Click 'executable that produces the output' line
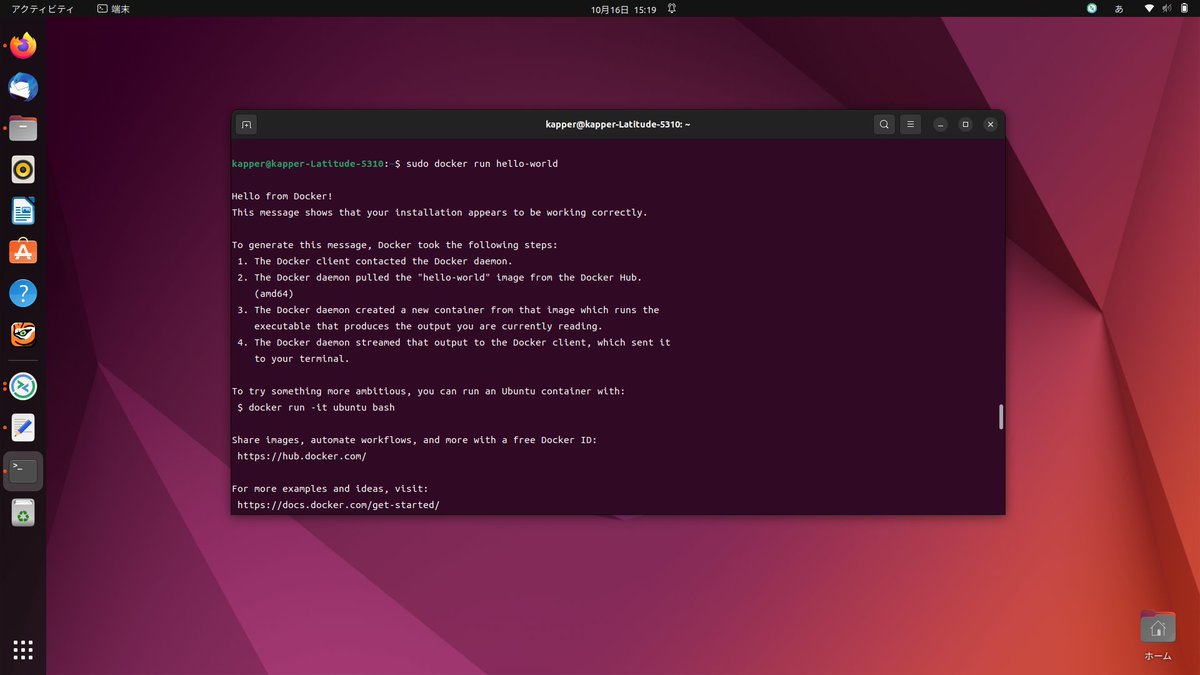This screenshot has width=1200, height=675. 428,326
